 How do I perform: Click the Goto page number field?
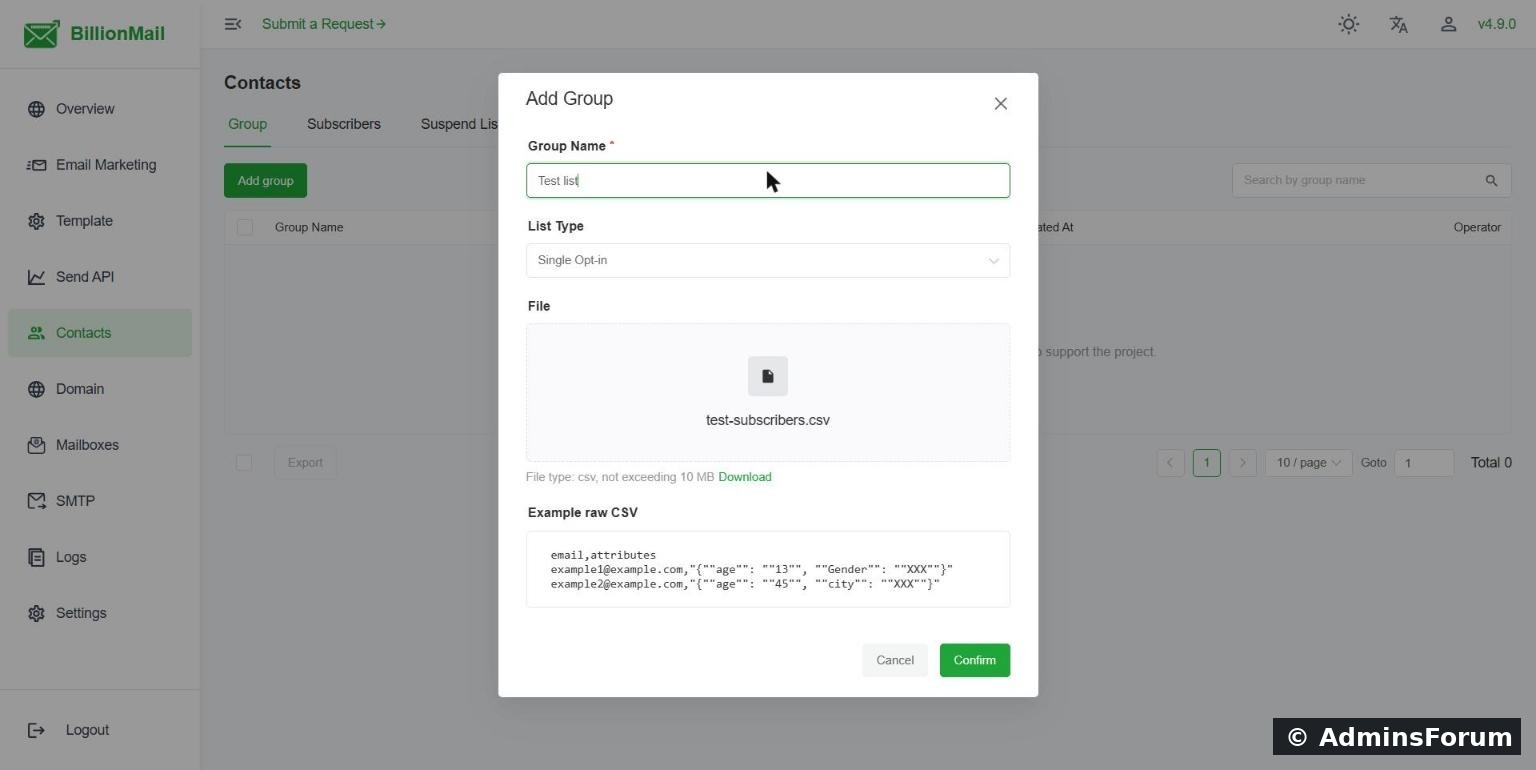point(1424,463)
